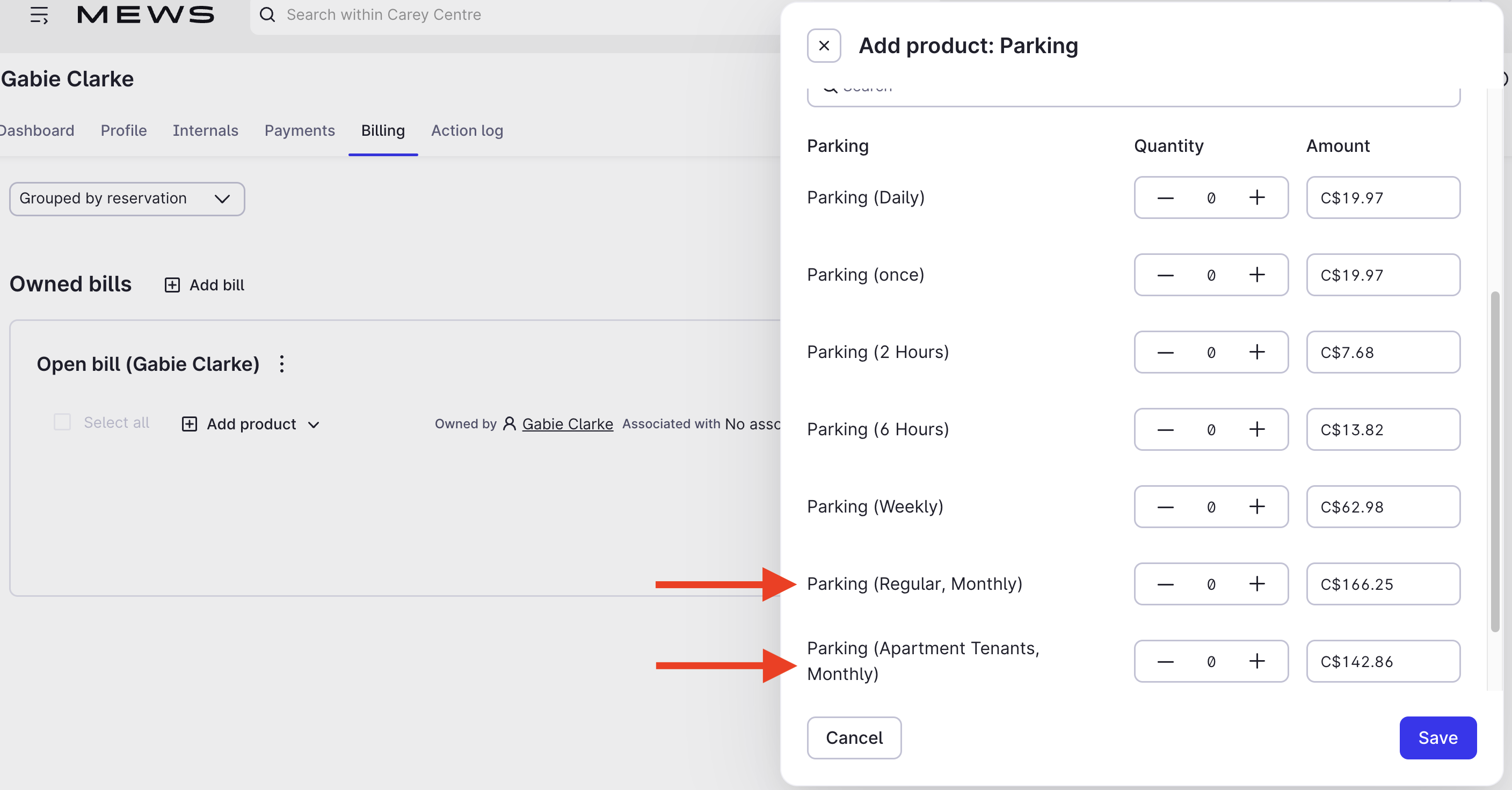1512x790 pixels.
Task: Click the product panel vertical scrollbar
Action: [1494, 461]
